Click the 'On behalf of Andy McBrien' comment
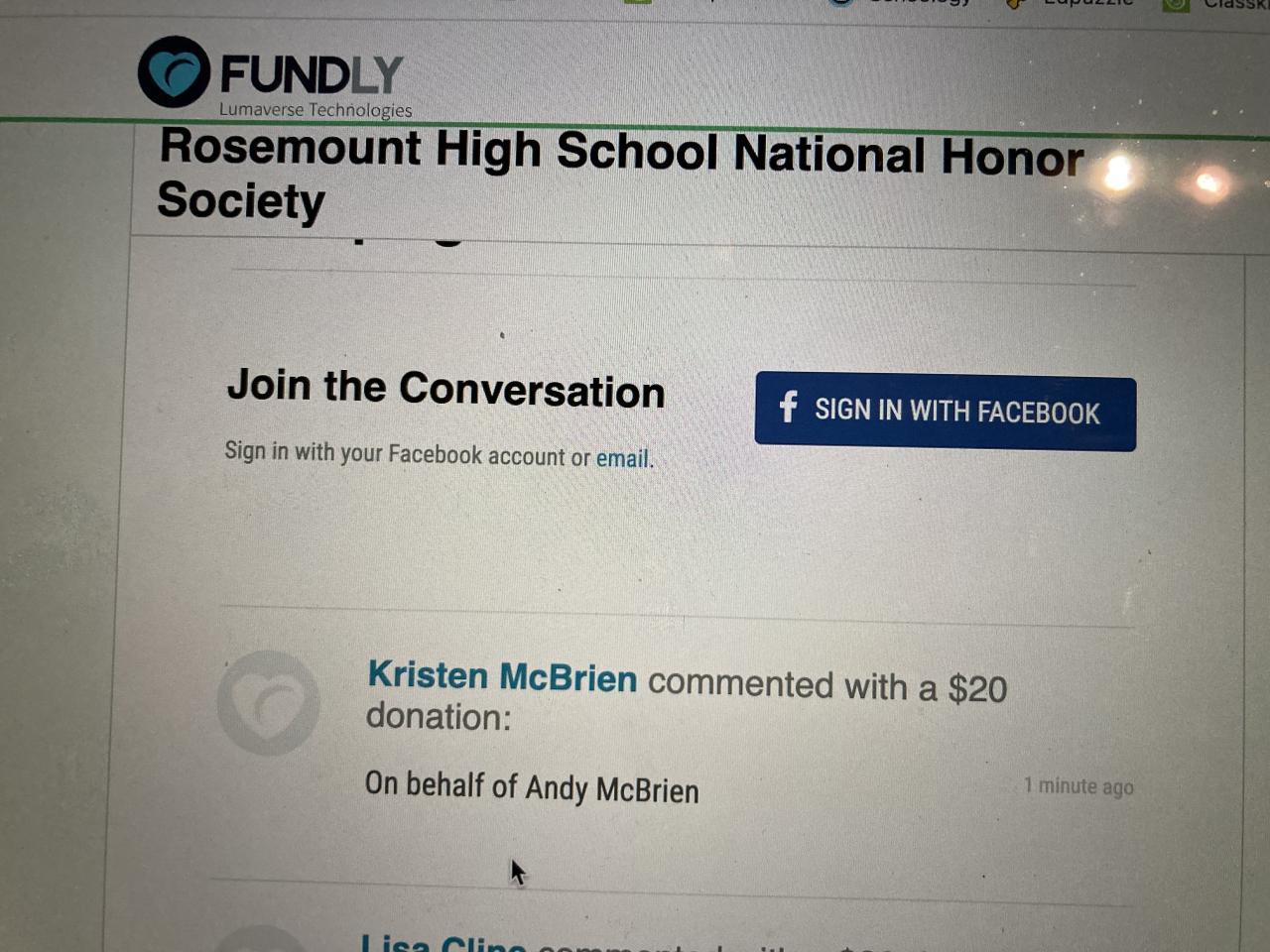 point(532,787)
